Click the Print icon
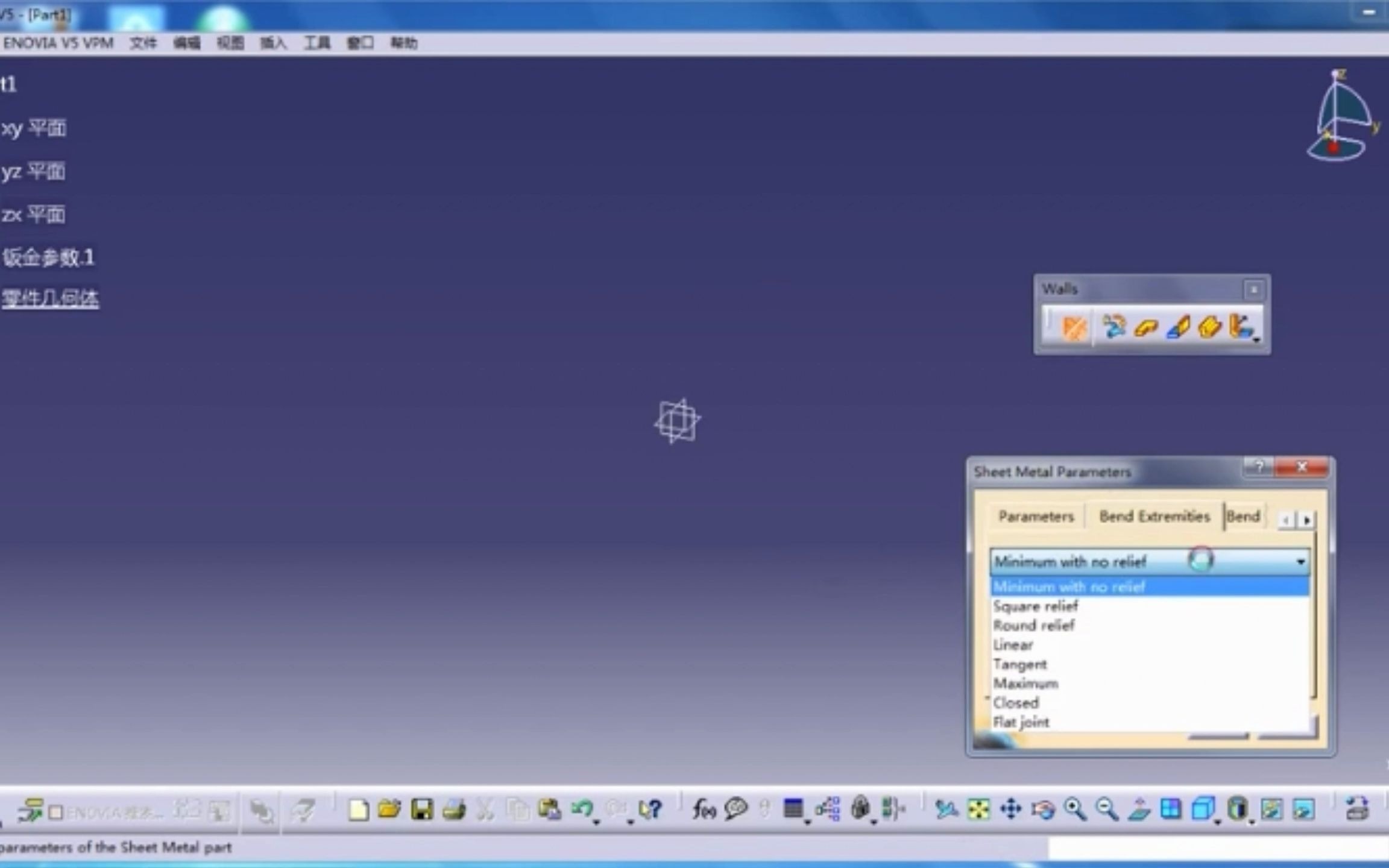The width and height of the screenshot is (1389, 868). pos(454,810)
